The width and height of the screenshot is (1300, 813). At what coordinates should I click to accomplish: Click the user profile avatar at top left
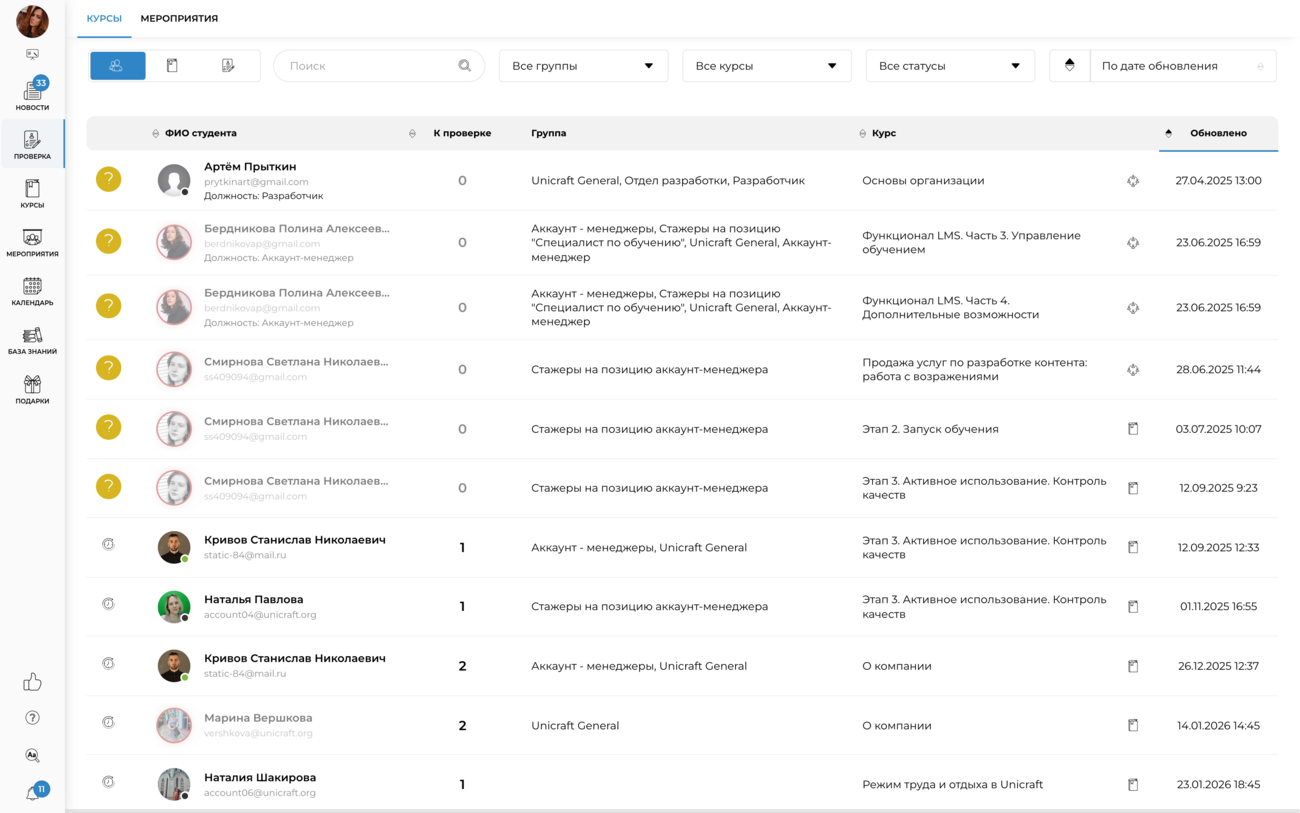(x=32, y=21)
